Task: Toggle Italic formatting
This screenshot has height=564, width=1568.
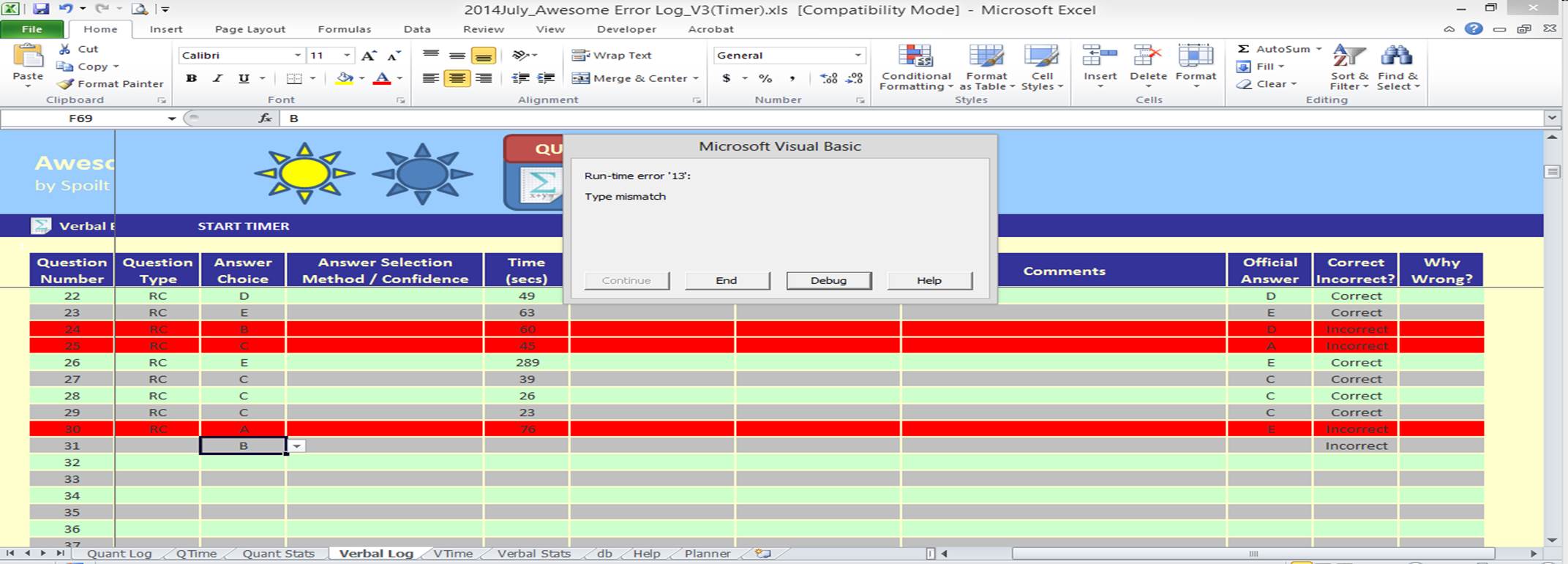Action: 217,78
